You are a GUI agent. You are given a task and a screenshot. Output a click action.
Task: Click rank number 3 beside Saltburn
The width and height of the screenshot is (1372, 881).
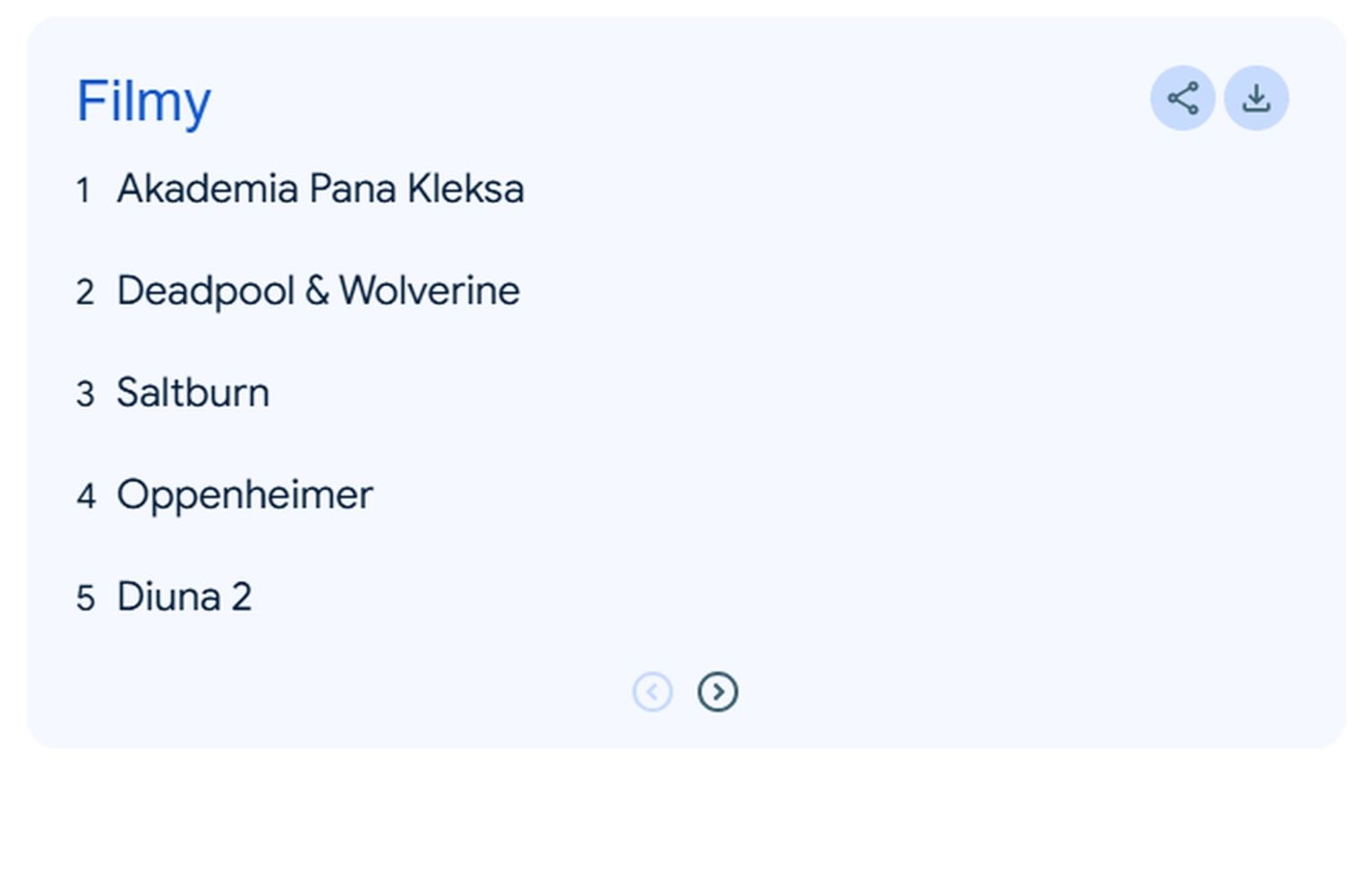pos(85,394)
